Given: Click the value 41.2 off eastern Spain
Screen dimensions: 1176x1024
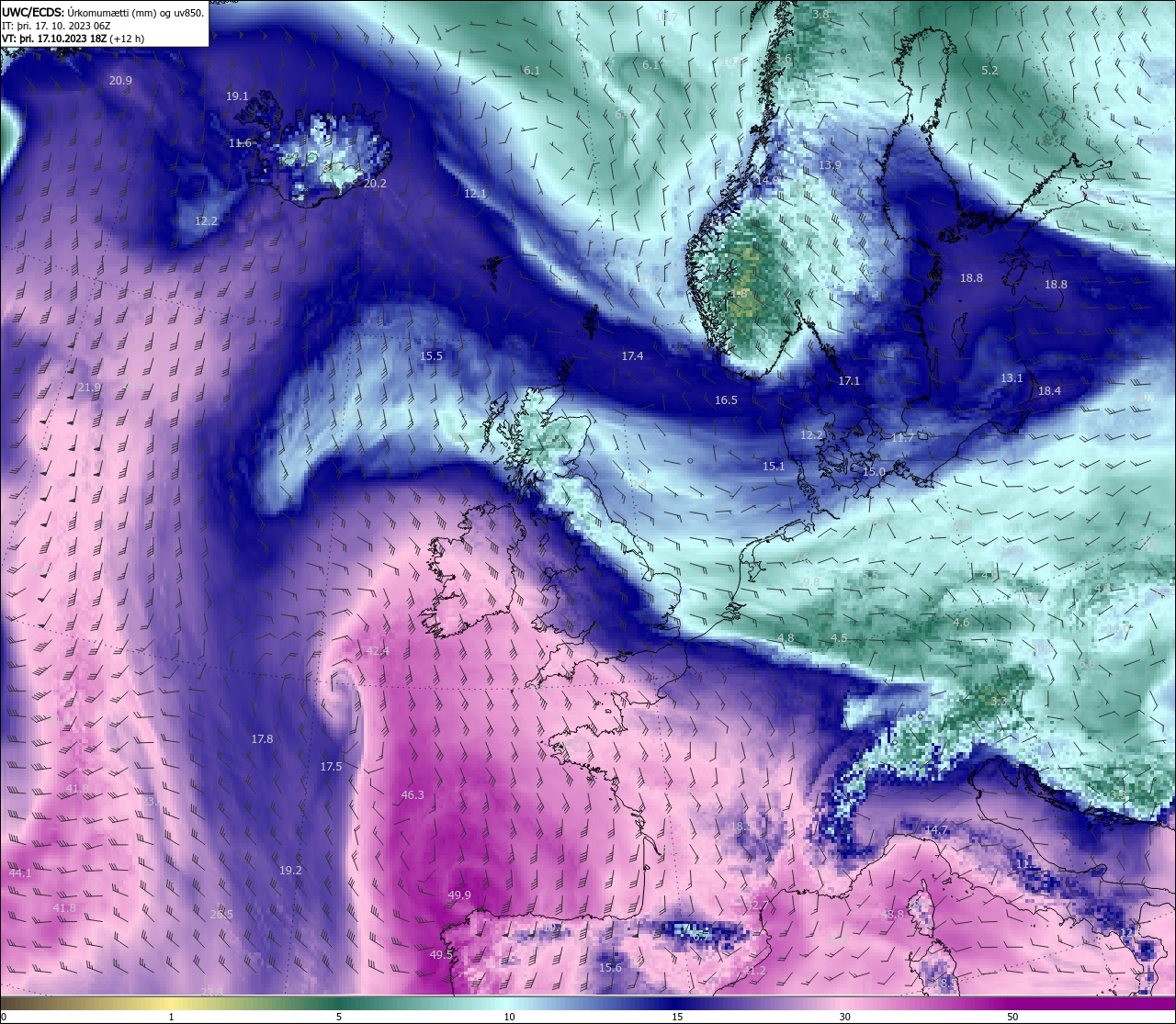Looking at the screenshot, I should click(x=753, y=972).
